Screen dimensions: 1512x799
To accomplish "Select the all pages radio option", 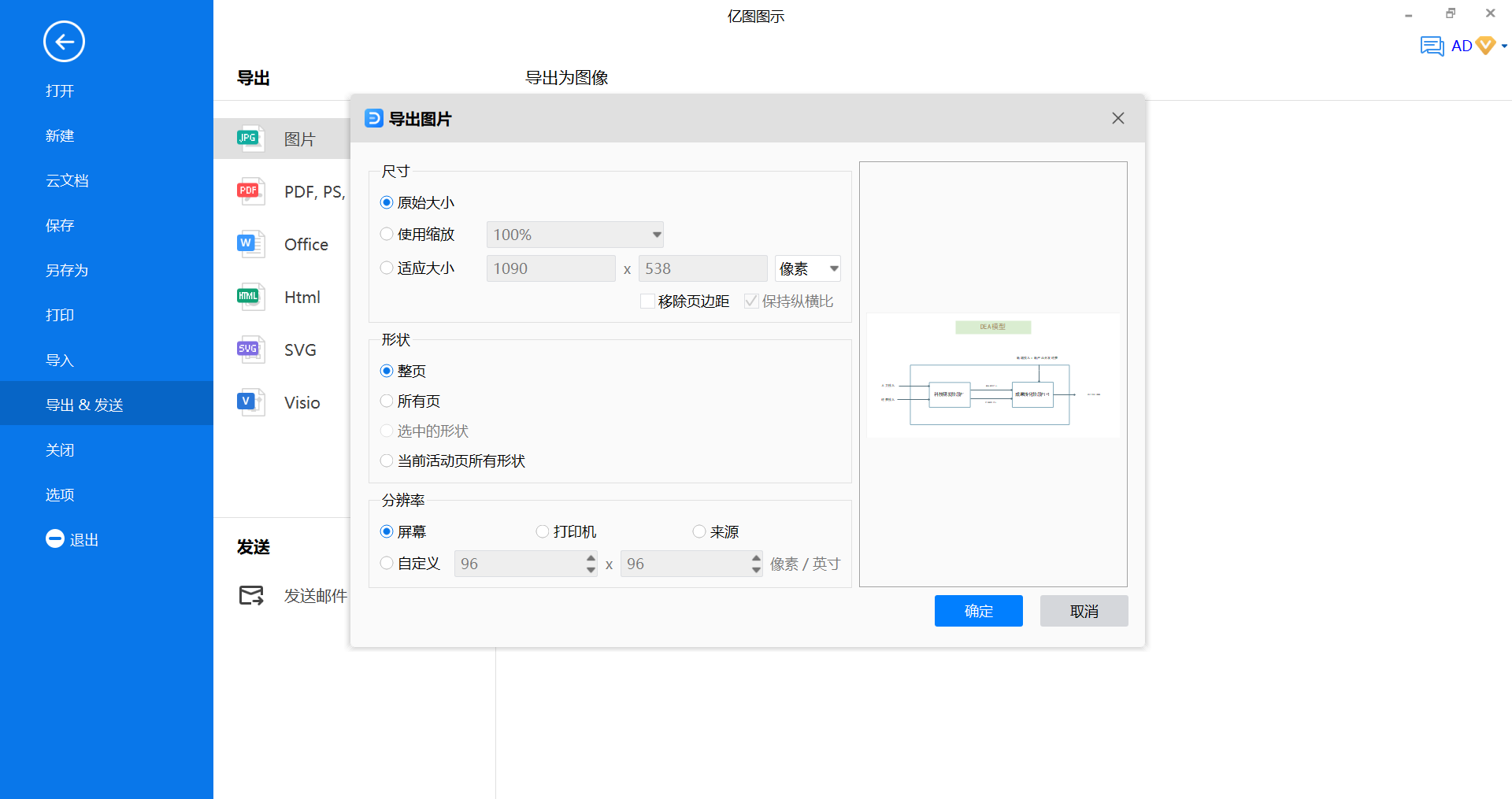I will point(387,401).
